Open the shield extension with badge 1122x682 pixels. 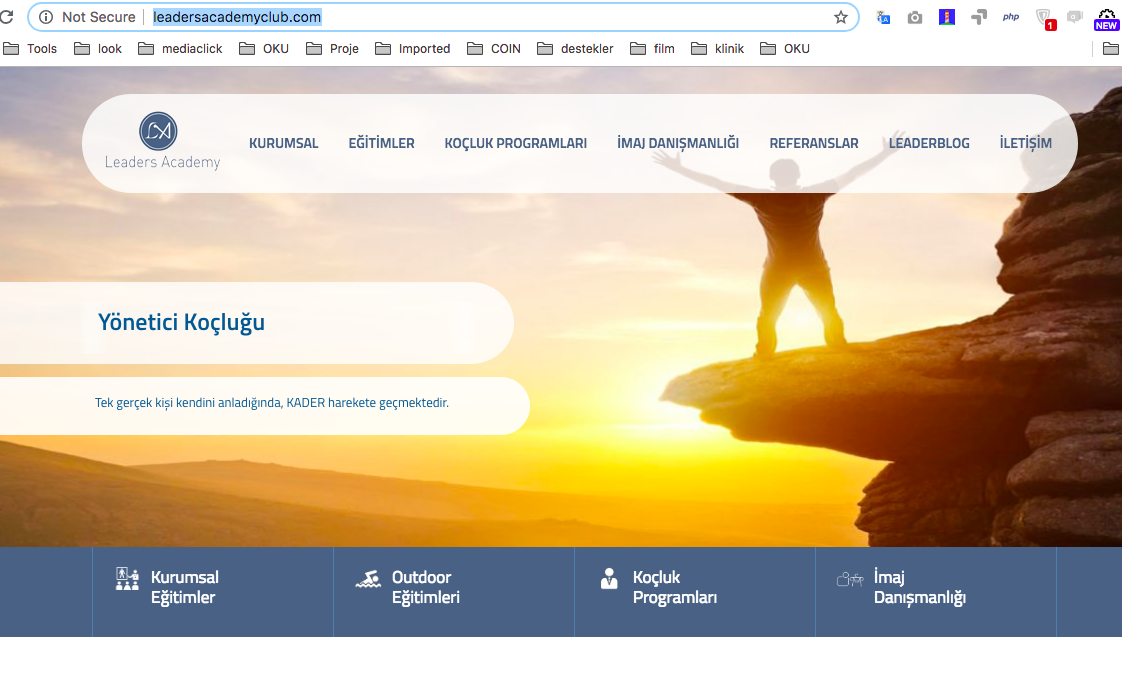[1043, 17]
